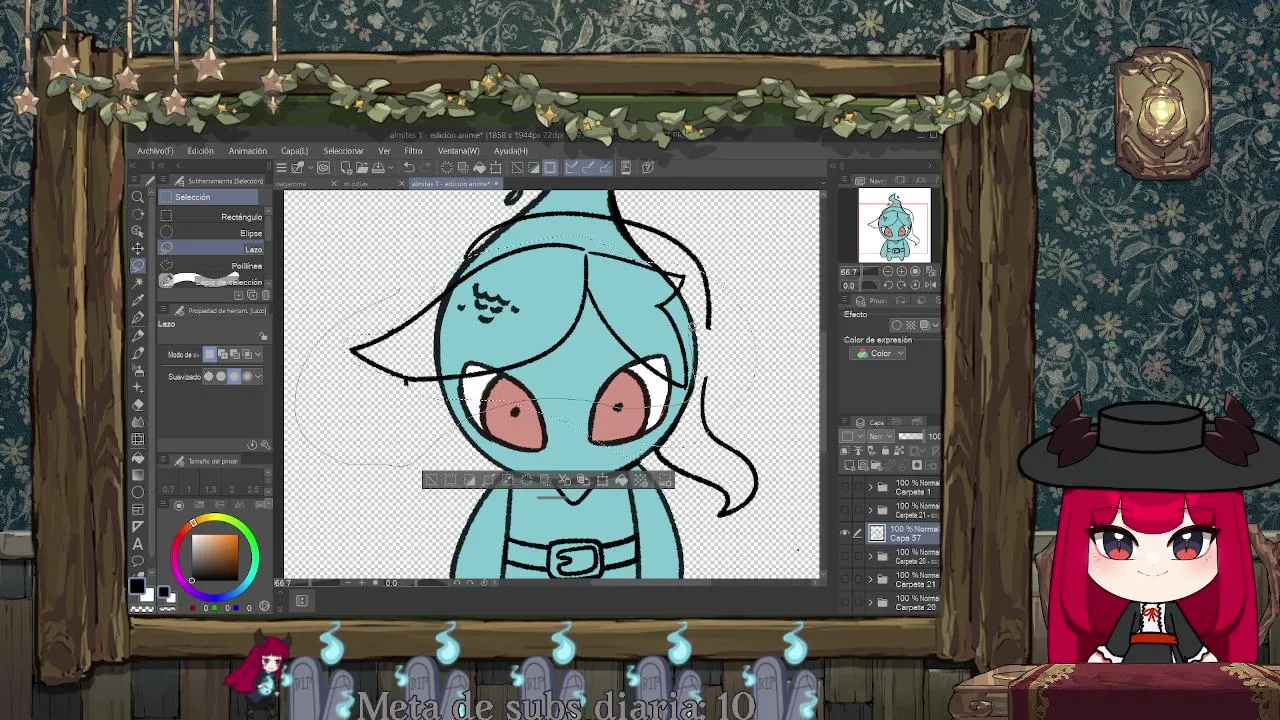Select the Eraser tool
The height and width of the screenshot is (720, 1280).
tap(138, 405)
